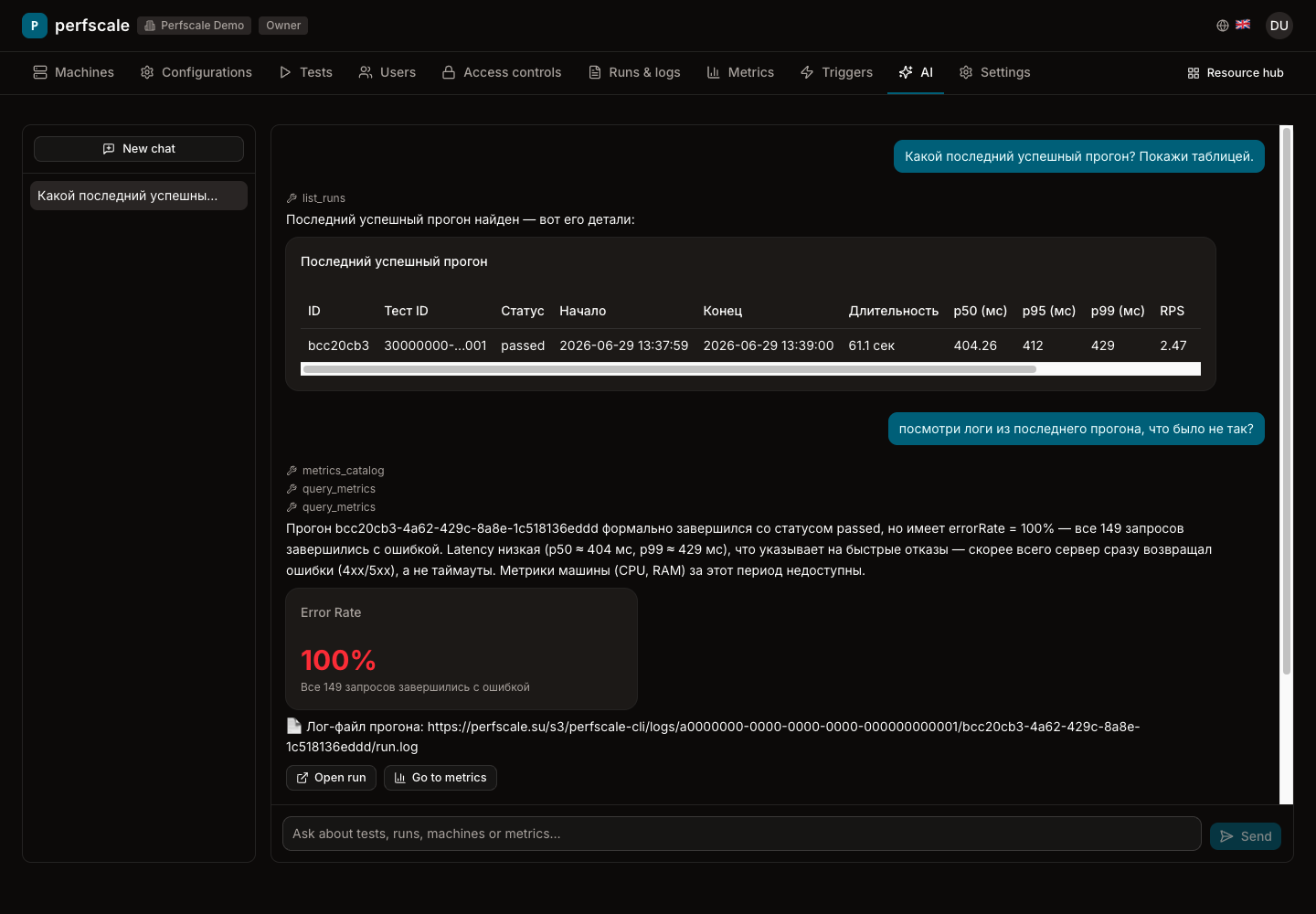Click the Perfscale Demo organization icon
Image resolution: width=1316 pixels, height=914 pixels.
[150, 26]
